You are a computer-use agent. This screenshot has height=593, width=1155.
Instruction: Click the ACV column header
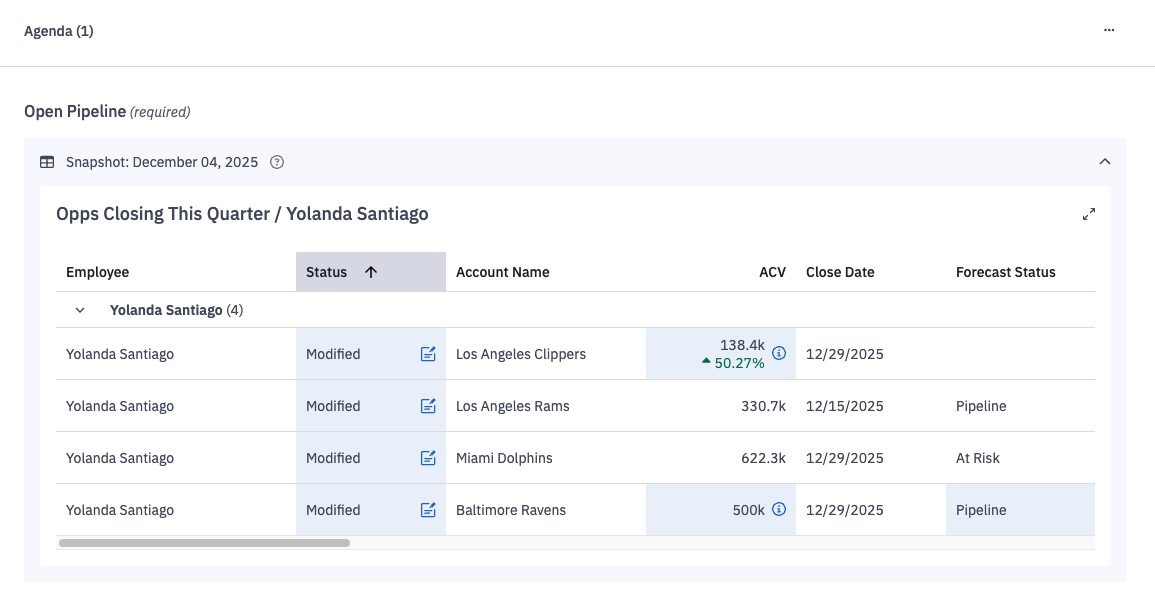pos(772,272)
